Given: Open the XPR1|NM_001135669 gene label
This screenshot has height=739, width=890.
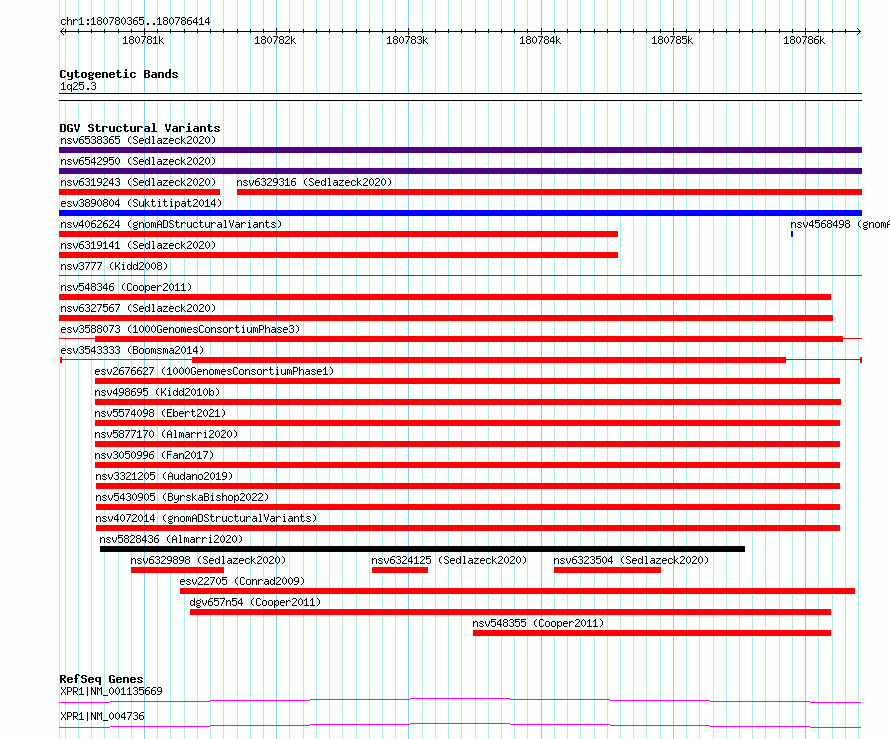Looking at the screenshot, I should click(x=111, y=691).
